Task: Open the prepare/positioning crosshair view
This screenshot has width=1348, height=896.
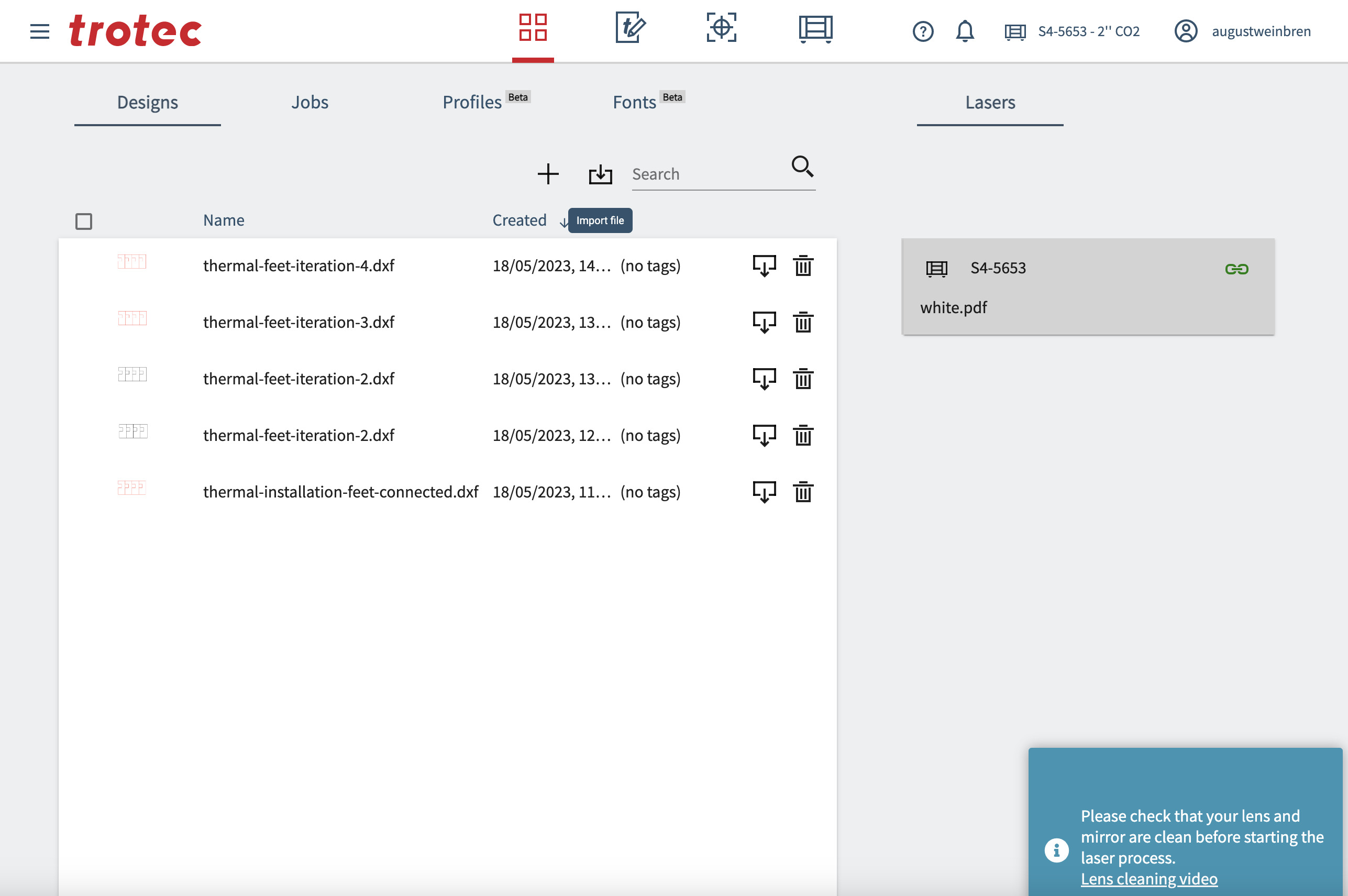Action: pos(721,28)
